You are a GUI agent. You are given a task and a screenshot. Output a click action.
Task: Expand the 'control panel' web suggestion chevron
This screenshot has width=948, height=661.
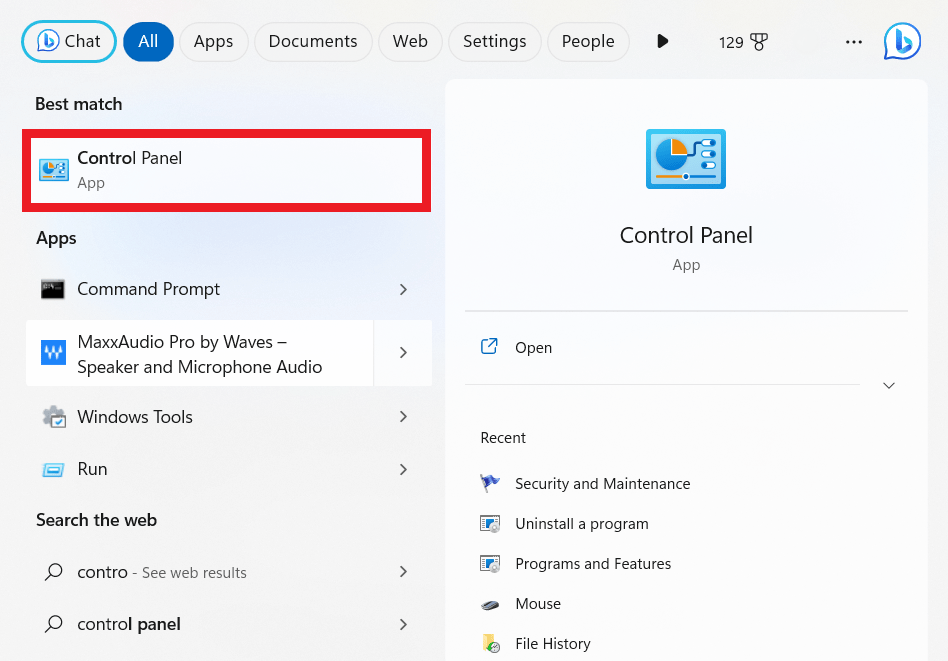pos(403,624)
